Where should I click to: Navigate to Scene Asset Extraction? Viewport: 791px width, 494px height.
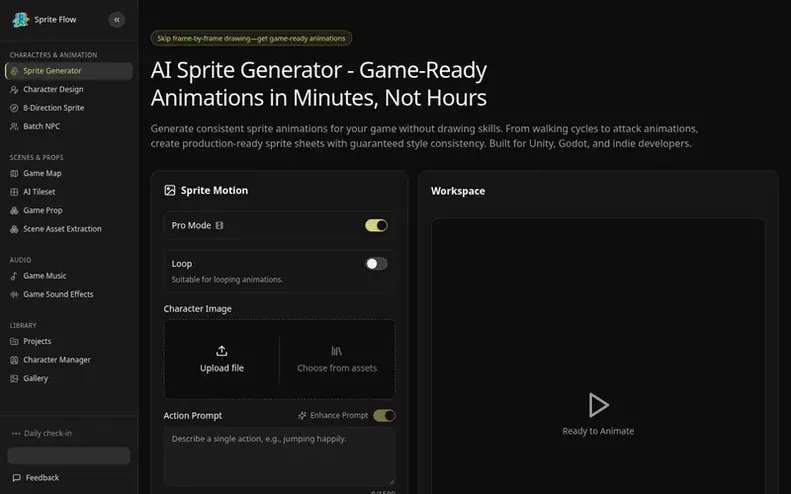pos(69,229)
